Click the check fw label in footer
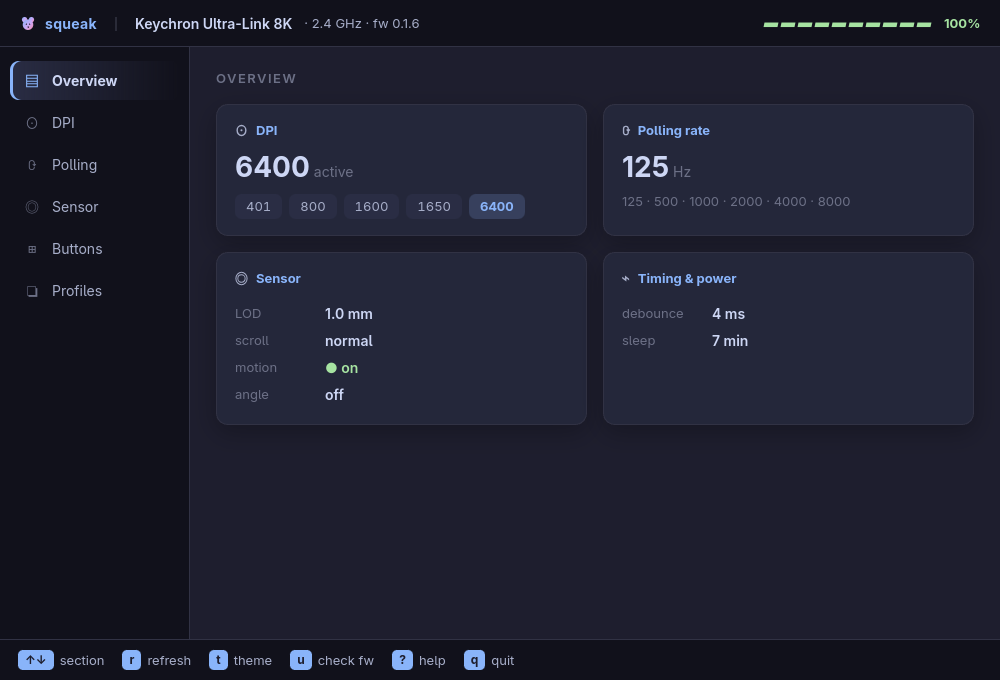The image size is (1000, 680). point(346,661)
